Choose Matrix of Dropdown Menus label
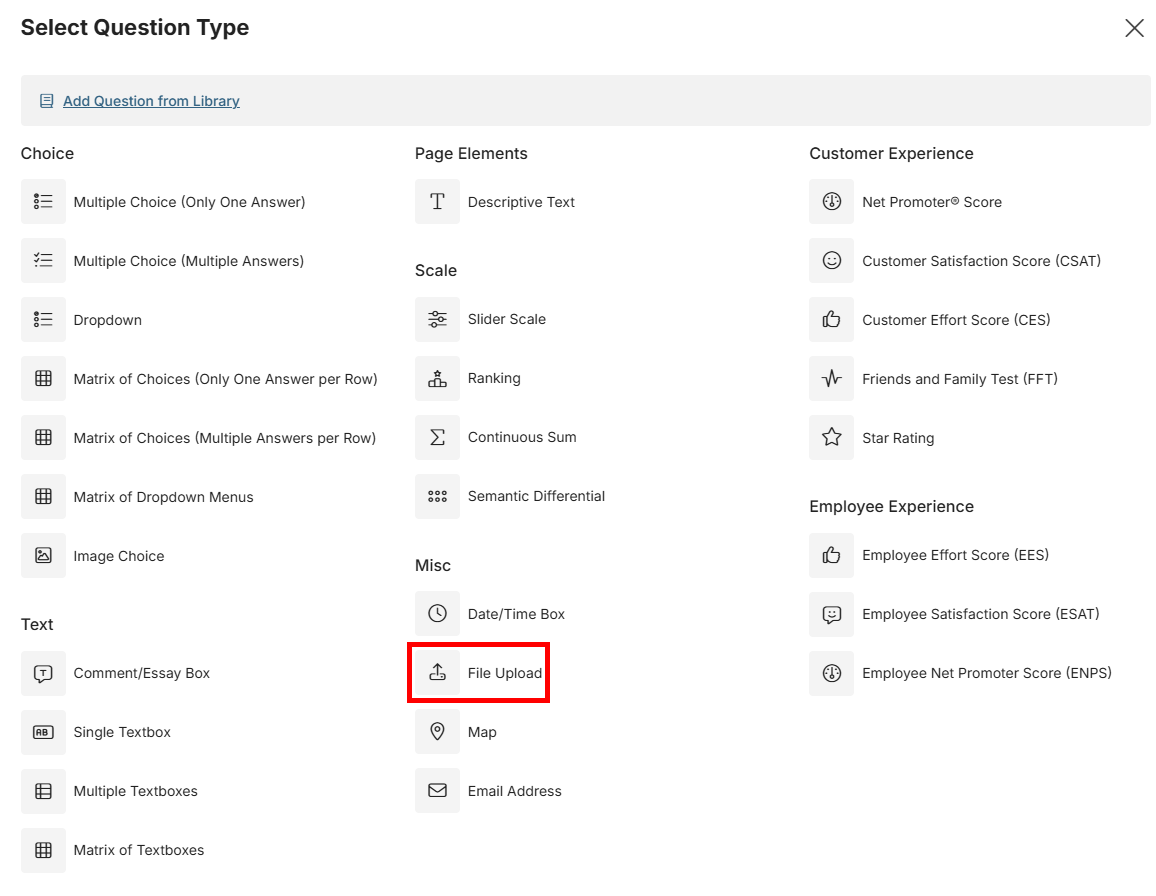The height and width of the screenshot is (896, 1156). click(164, 497)
